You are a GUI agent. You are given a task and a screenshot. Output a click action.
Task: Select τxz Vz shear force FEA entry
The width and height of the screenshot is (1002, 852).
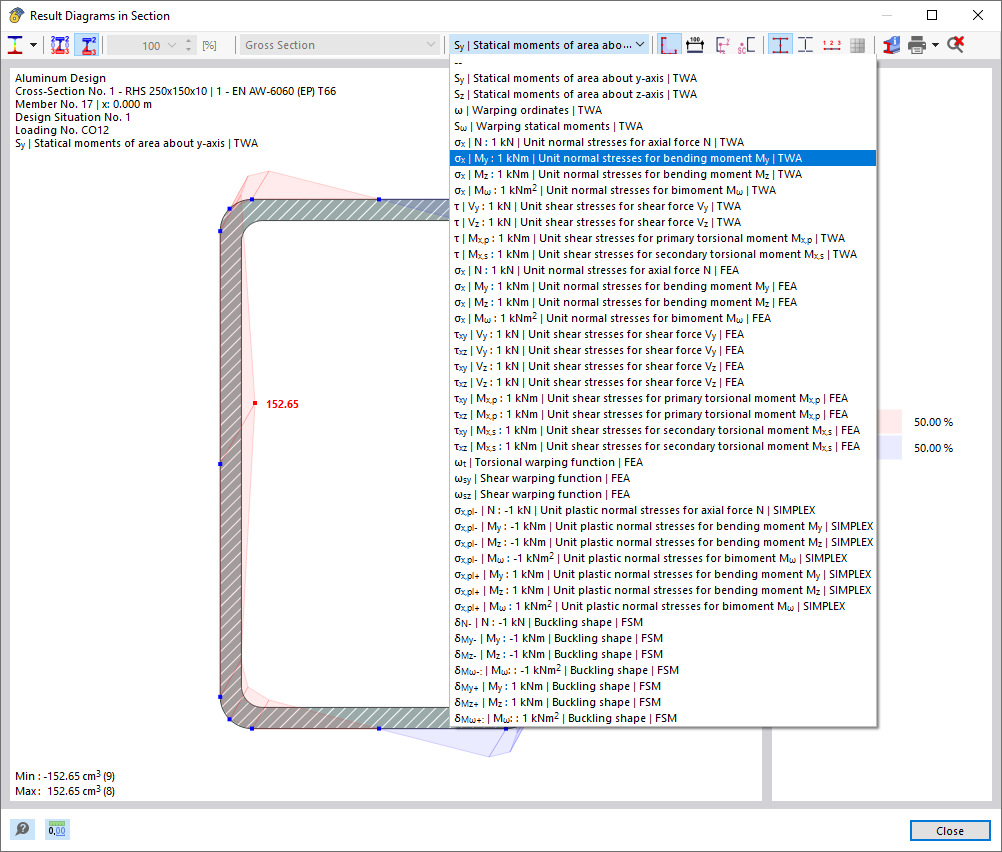tap(663, 382)
